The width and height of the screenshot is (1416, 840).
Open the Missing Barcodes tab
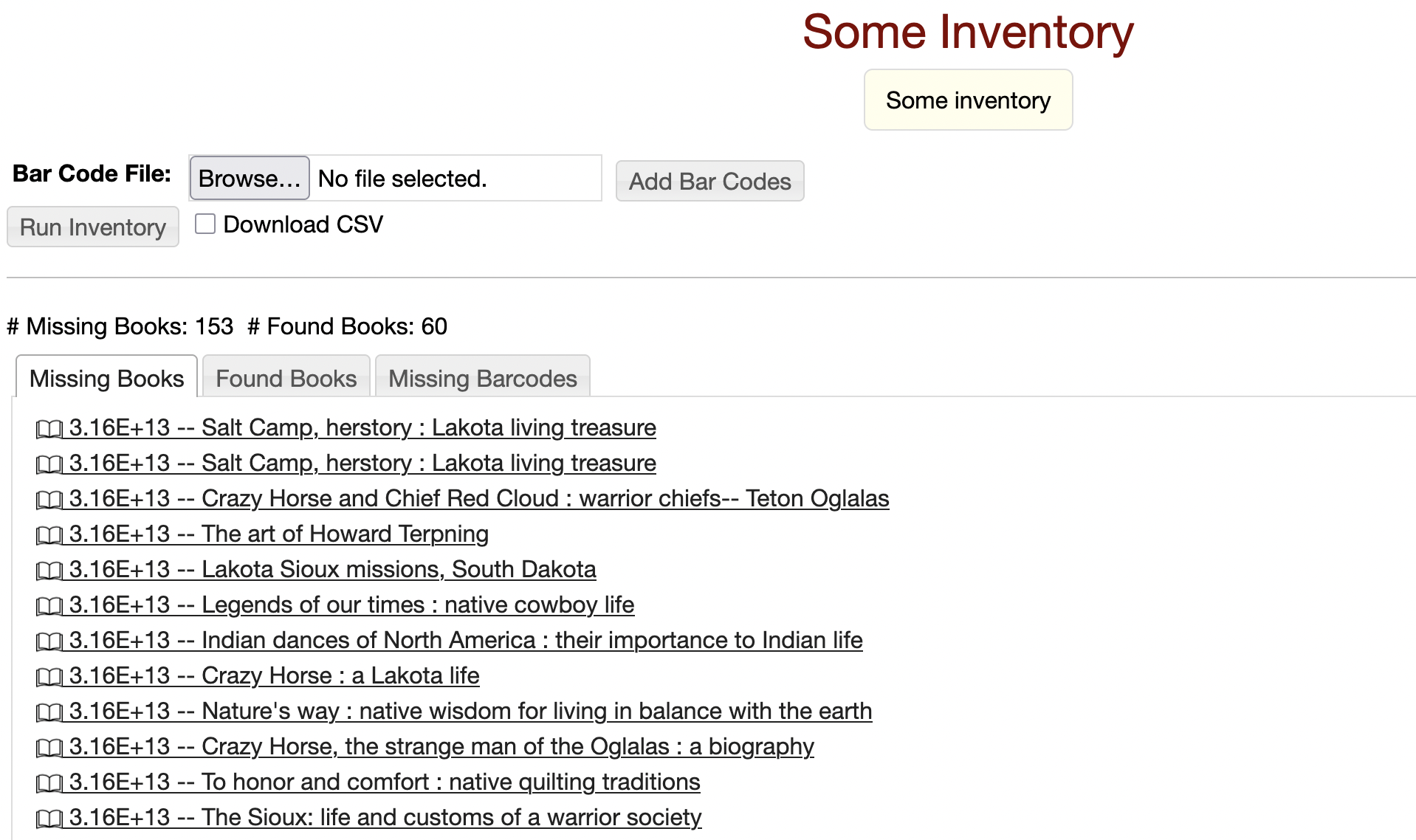482,379
